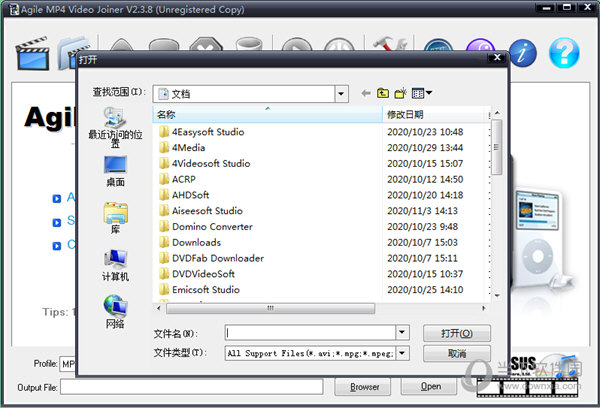This screenshot has height=408, width=600.
Task: Select the Emicsoft Studio folder
Action: click(x=199, y=290)
